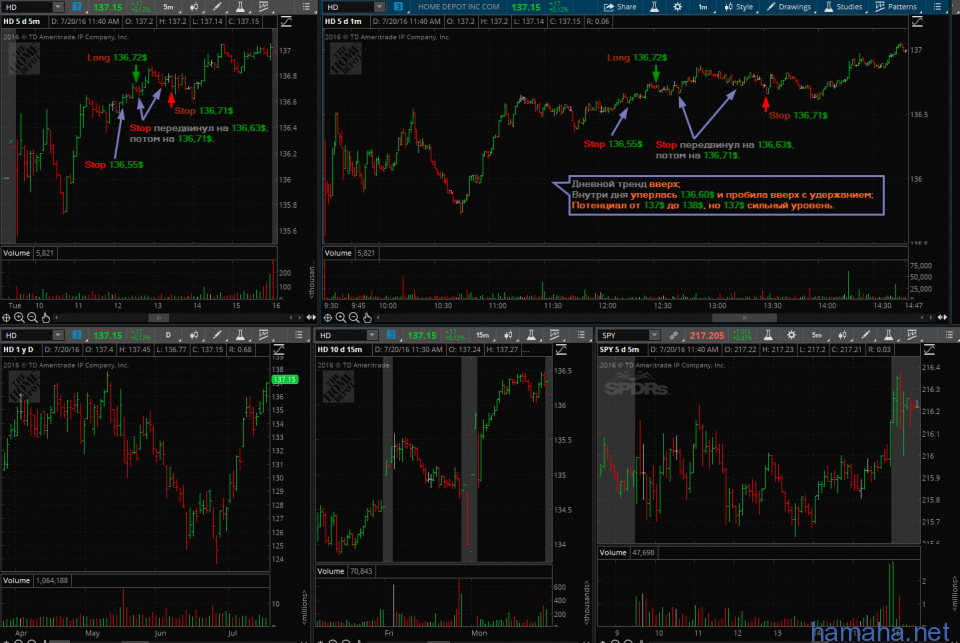Toggle price axis scale icon in SPY chart
Image resolution: width=960 pixels, height=643 pixels.
pyautogui.click(x=929, y=350)
